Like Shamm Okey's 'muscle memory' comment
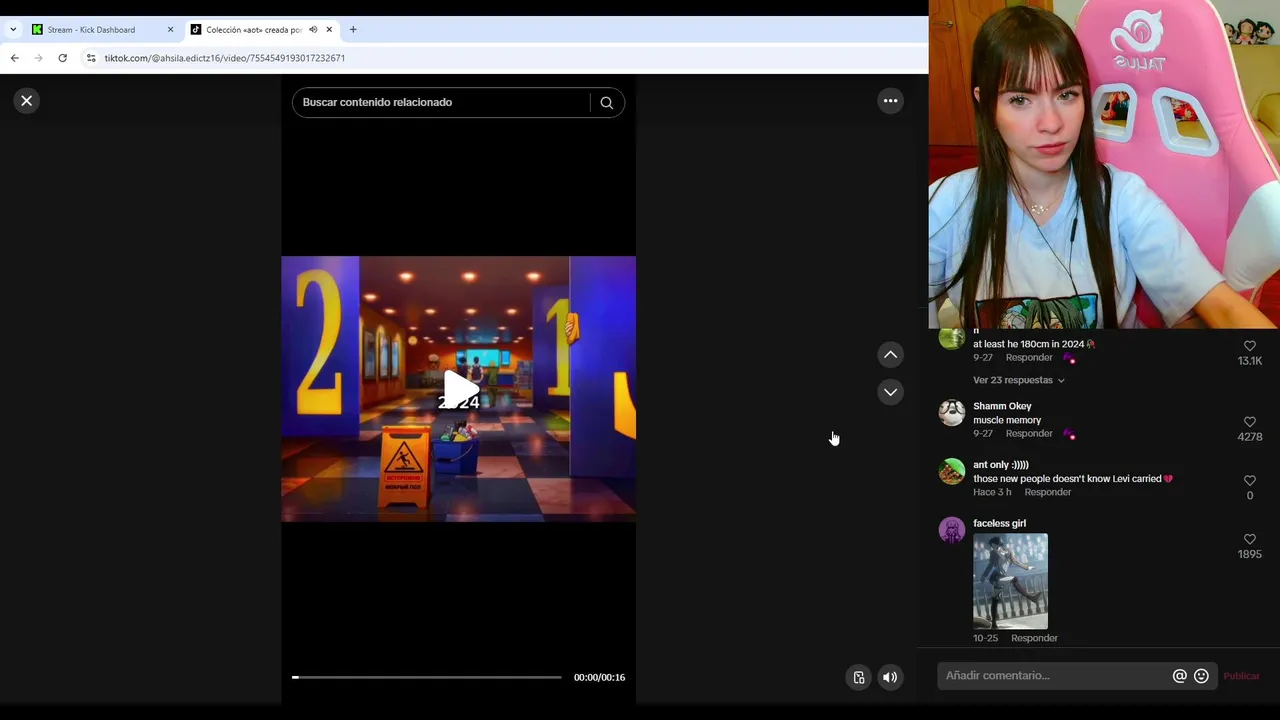 [x=1250, y=422]
